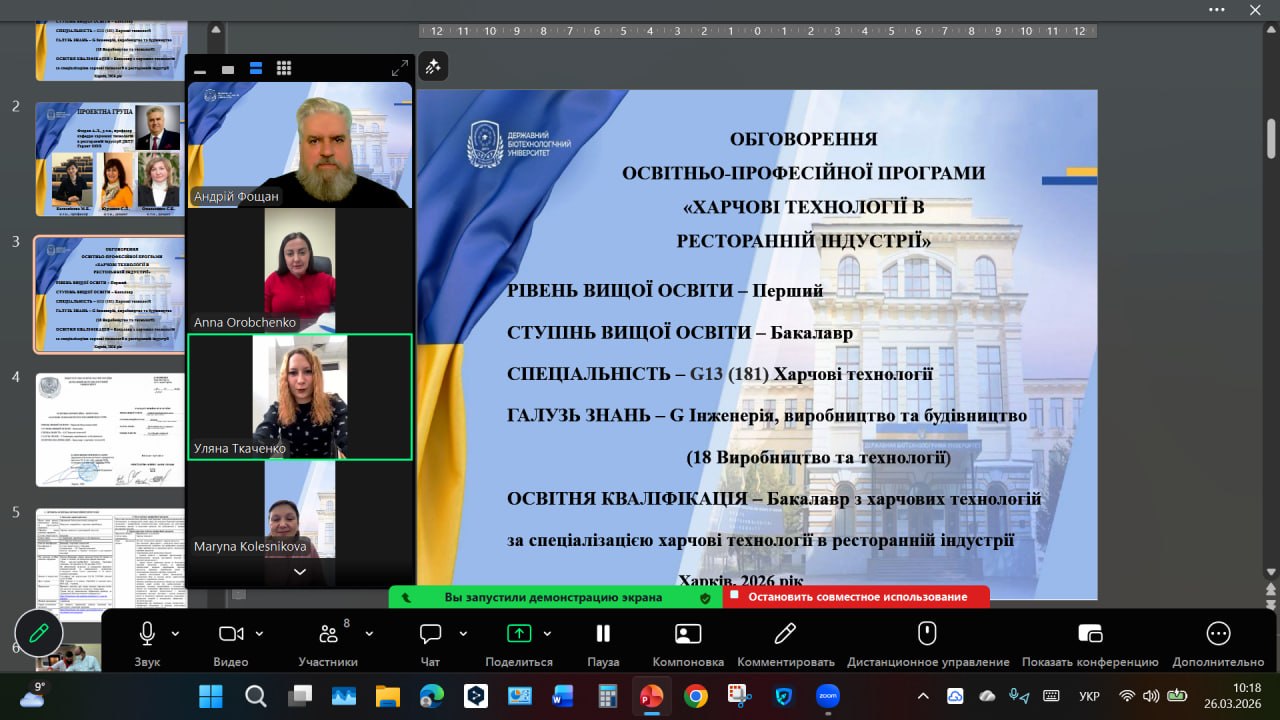Image resolution: width=1280 pixels, height=720 pixels.
Task: Open the chevron next to Поделиться
Action: [x=547, y=634]
